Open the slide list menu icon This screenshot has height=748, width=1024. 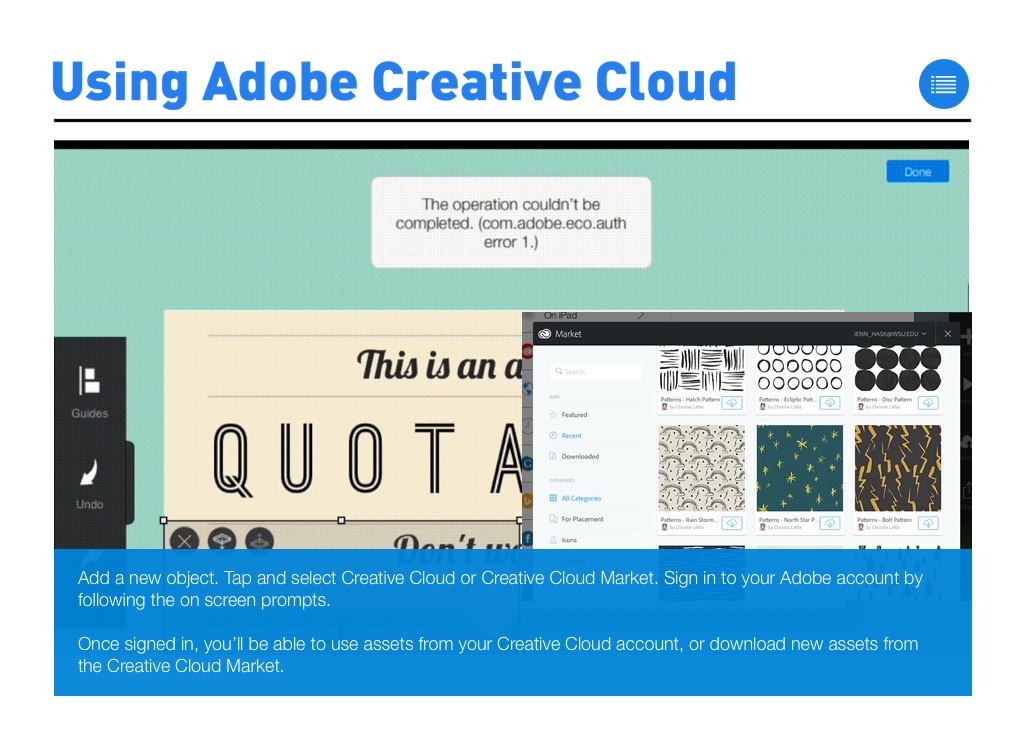pos(943,85)
